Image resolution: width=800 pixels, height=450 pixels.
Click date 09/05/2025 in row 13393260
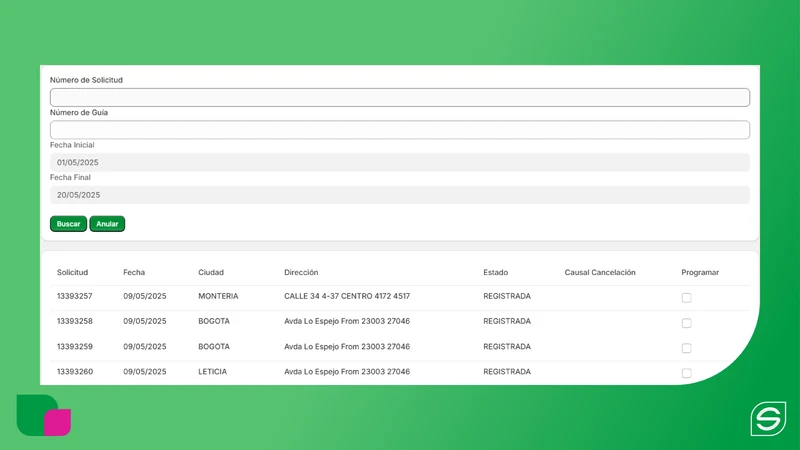(x=144, y=371)
